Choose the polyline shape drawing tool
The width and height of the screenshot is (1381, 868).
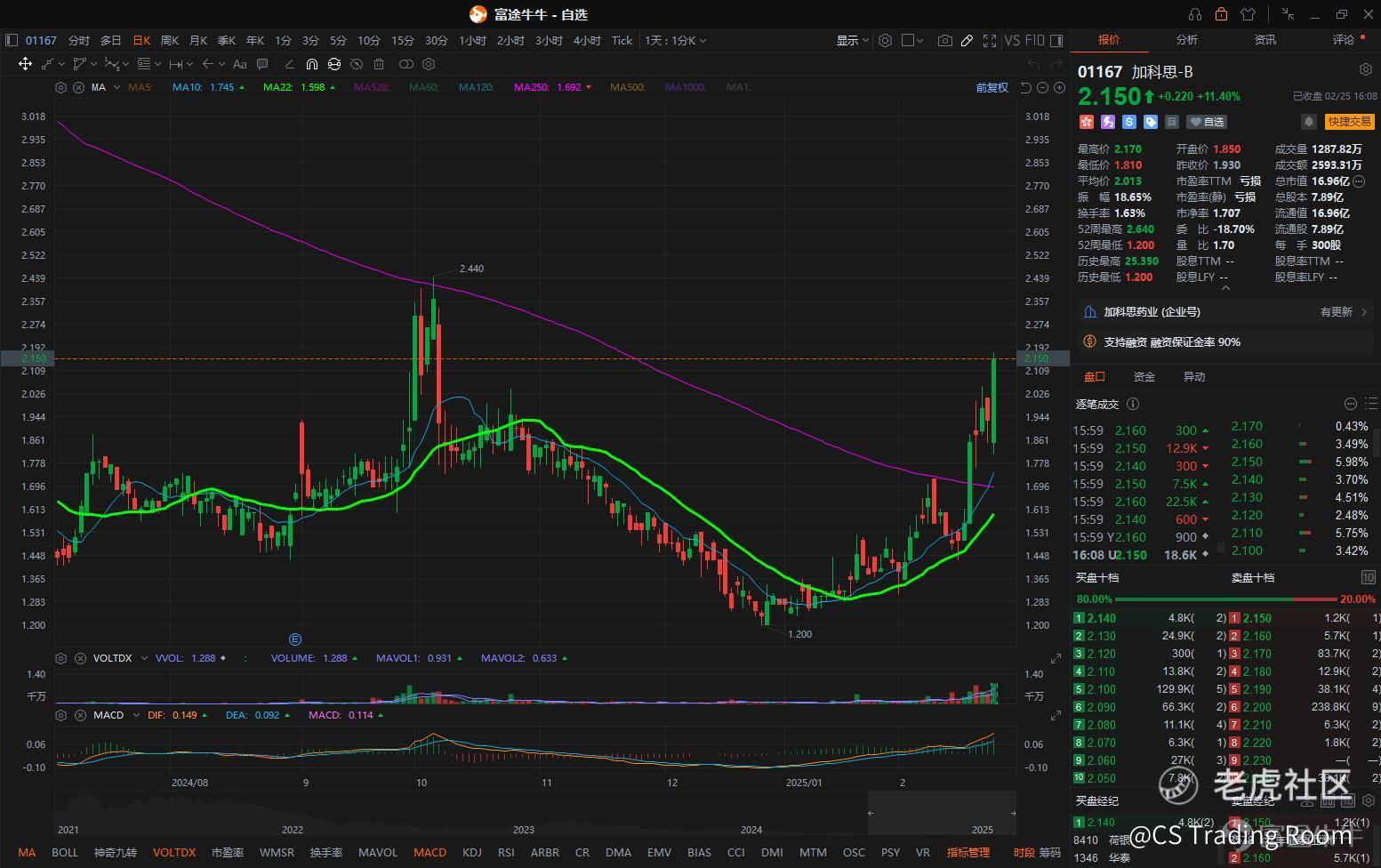tap(80, 64)
